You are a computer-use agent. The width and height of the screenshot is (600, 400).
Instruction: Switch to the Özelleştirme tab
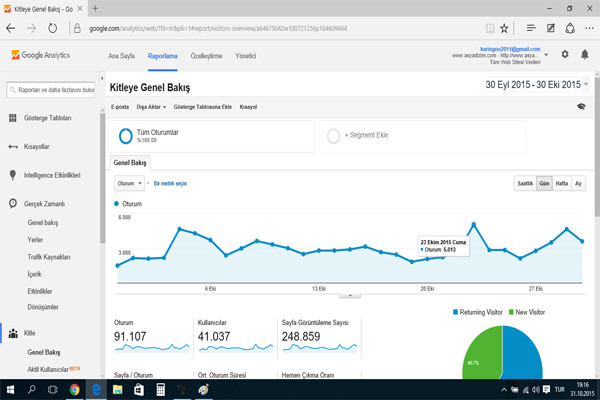pyautogui.click(x=206, y=56)
